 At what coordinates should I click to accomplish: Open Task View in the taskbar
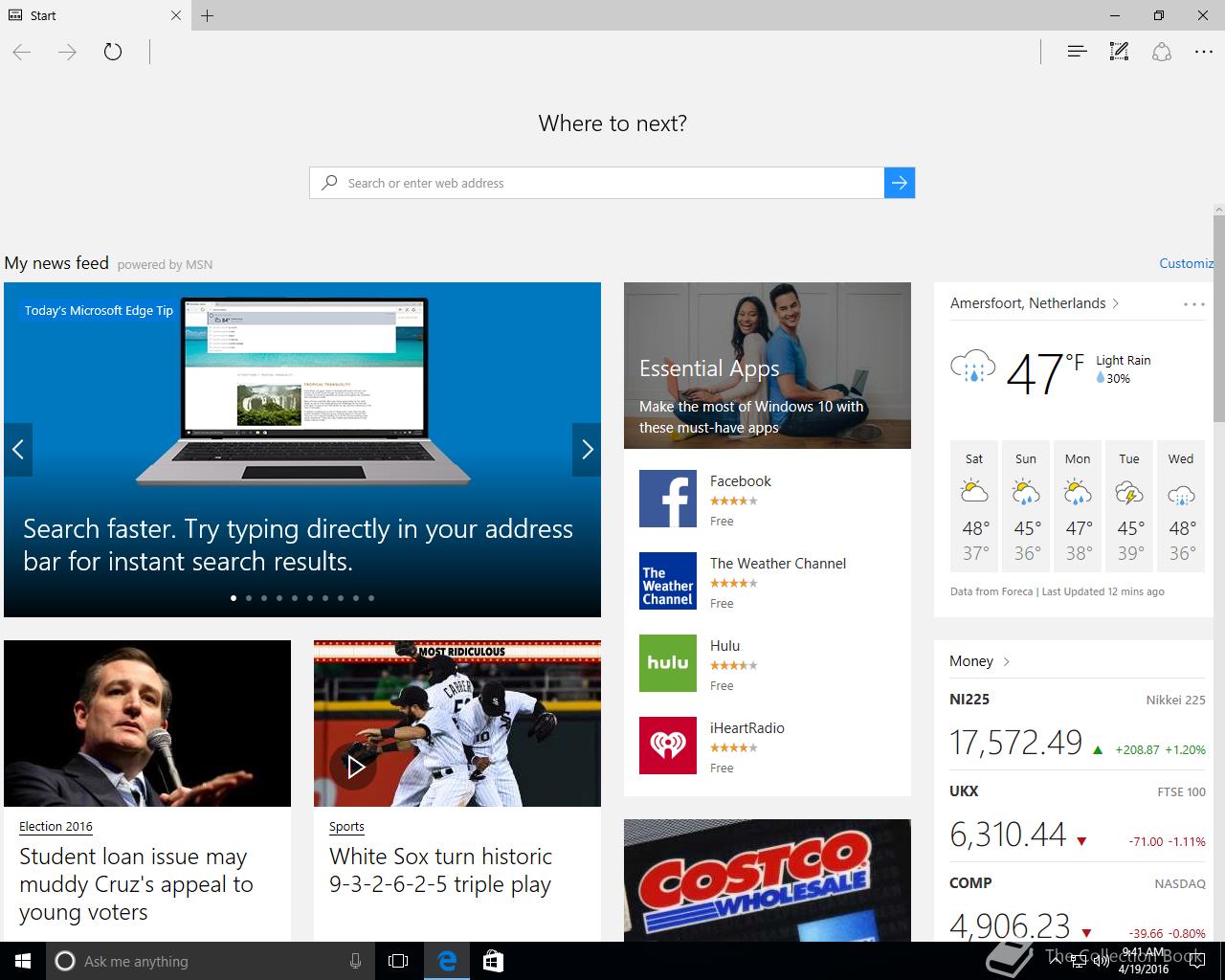[x=398, y=961]
